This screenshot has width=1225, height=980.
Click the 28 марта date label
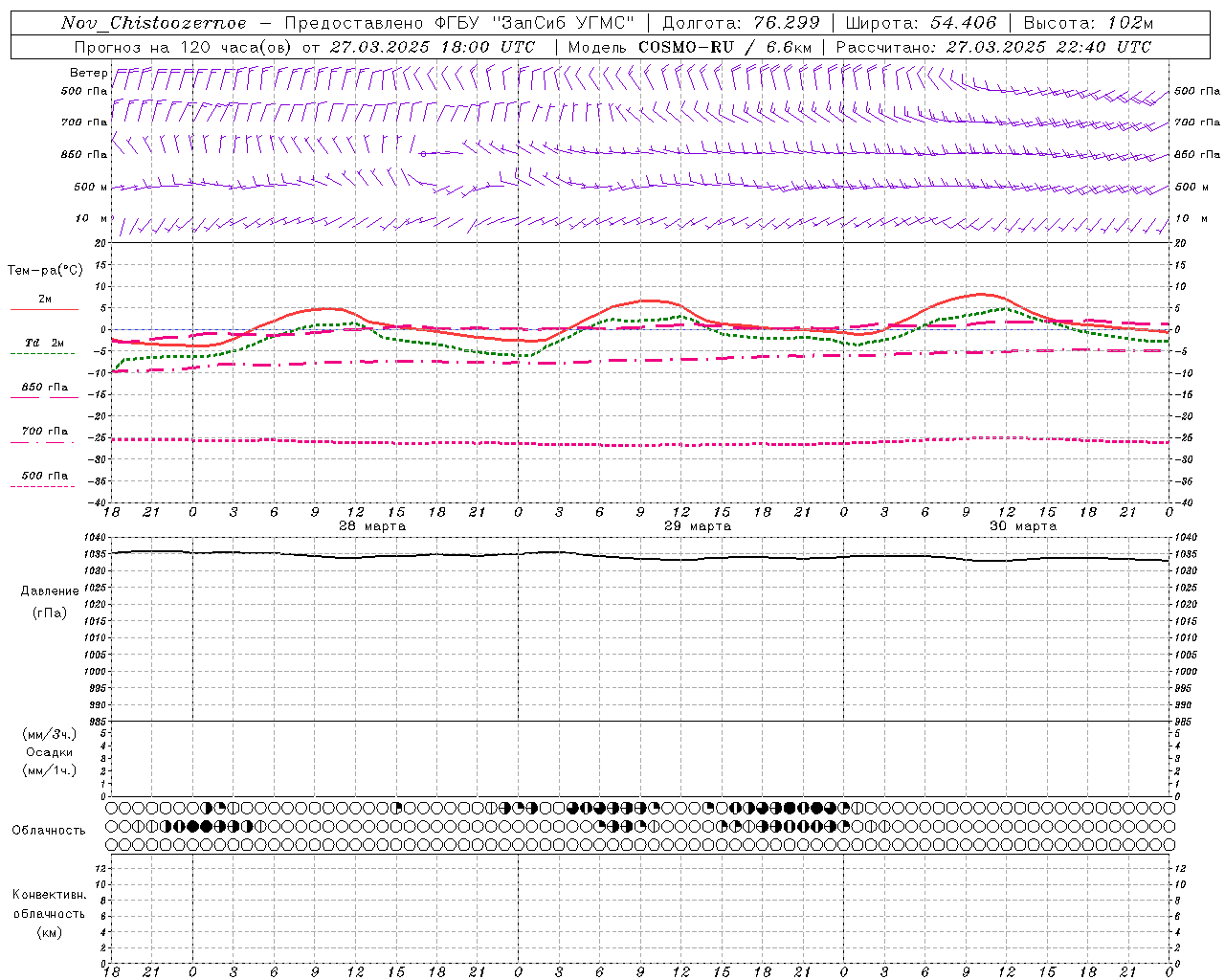pyautogui.click(x=372, y=526)
